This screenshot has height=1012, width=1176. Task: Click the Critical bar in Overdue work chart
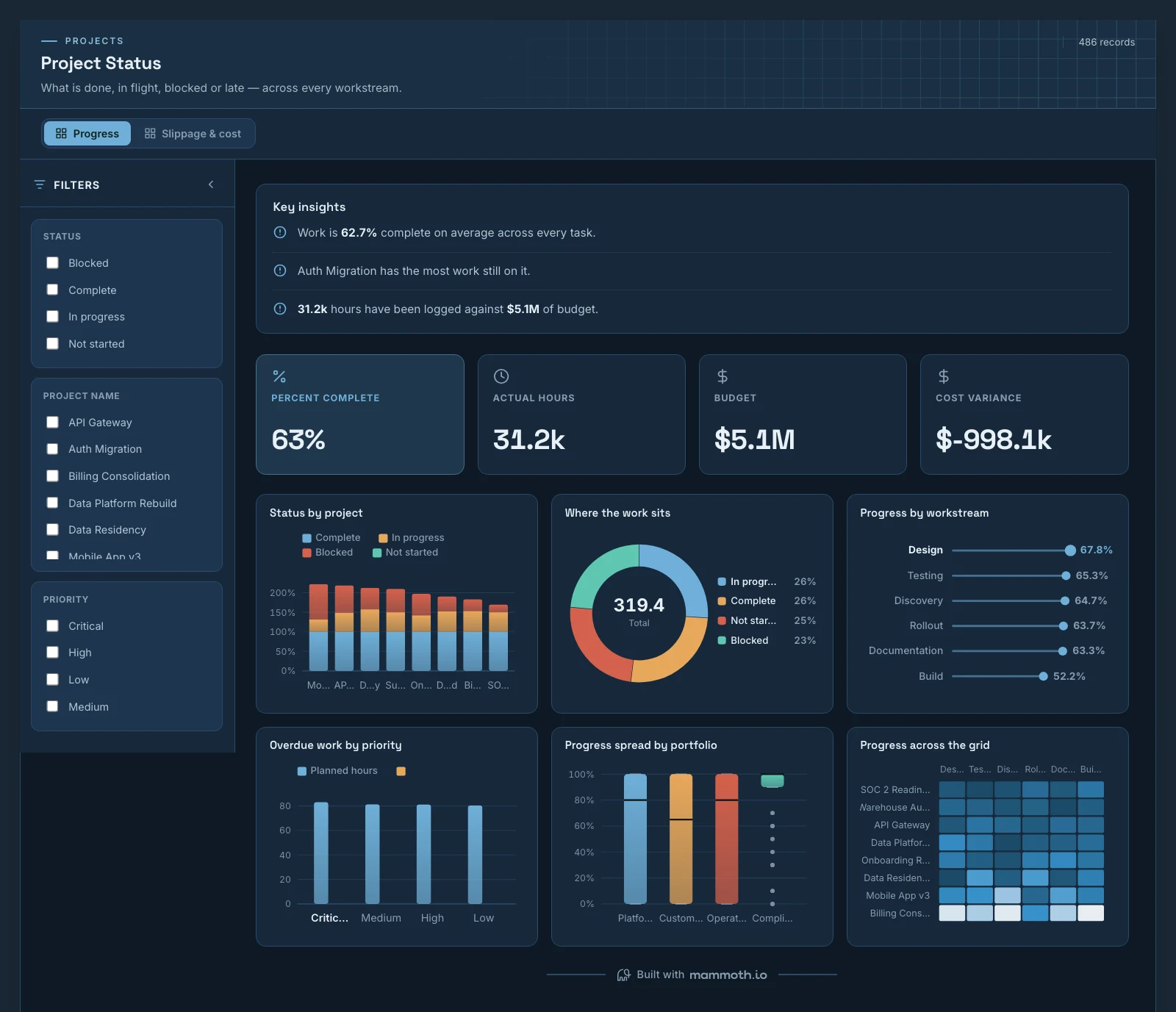click(321, 853)
